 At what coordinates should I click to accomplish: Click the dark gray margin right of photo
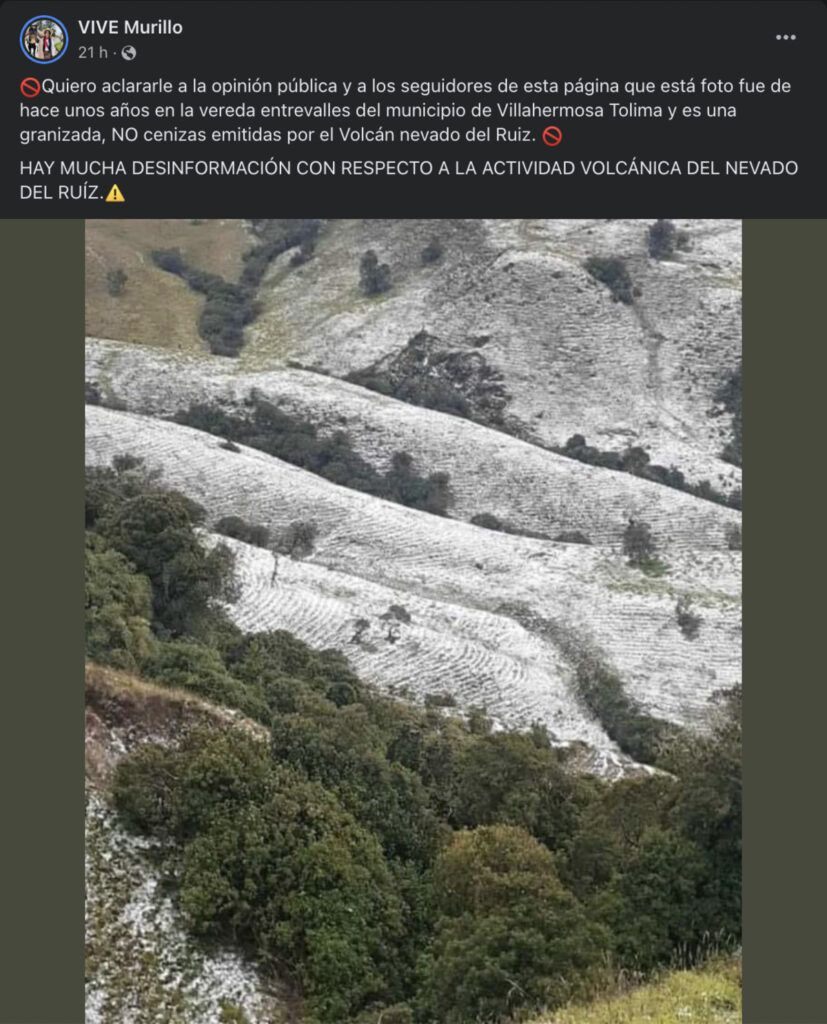(784, 621)
